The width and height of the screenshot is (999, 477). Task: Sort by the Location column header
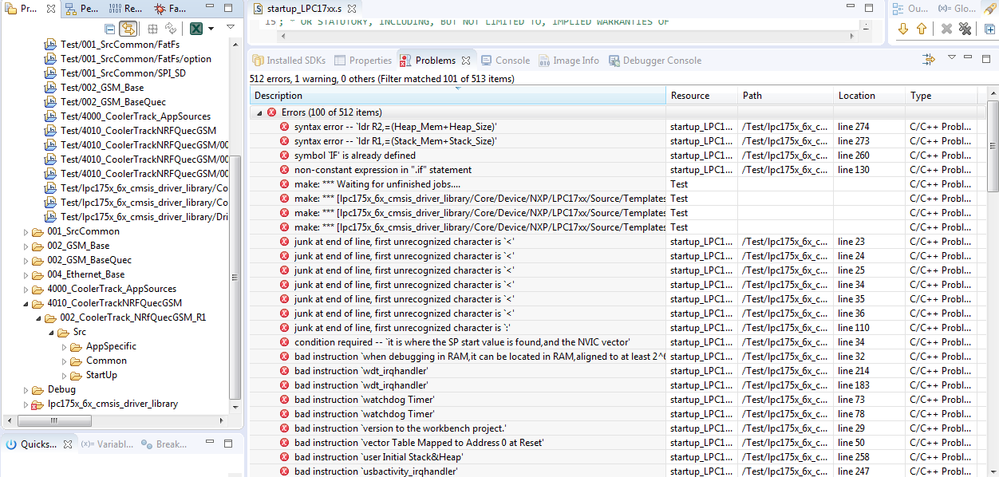pyautogui.click(x=869, y=96)
